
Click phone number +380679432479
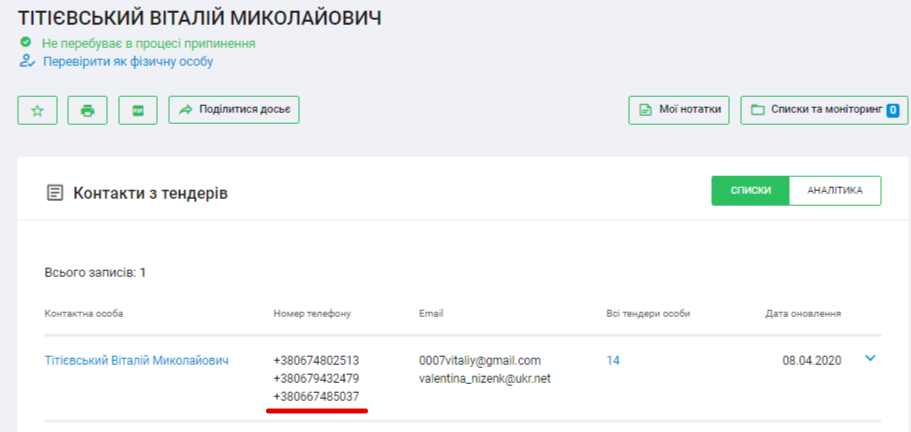(316, 379)
